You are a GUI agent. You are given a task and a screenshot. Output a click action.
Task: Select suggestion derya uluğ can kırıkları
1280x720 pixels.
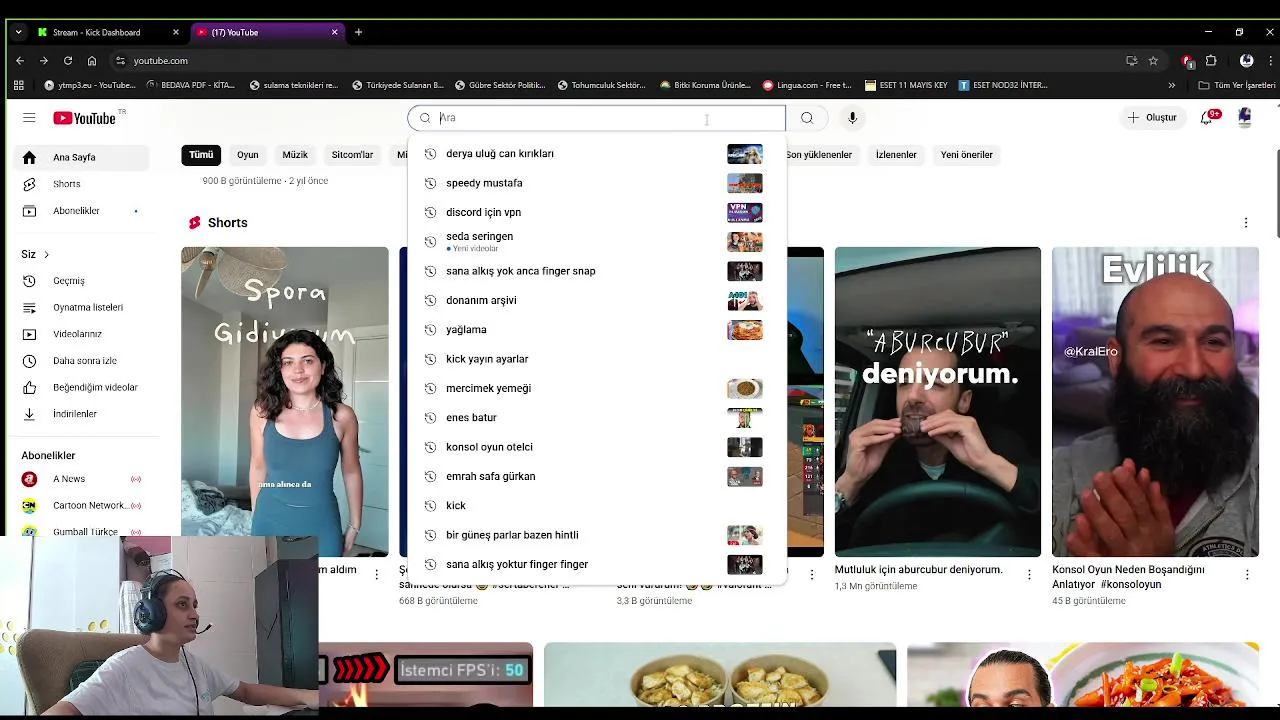pos(597,154)
